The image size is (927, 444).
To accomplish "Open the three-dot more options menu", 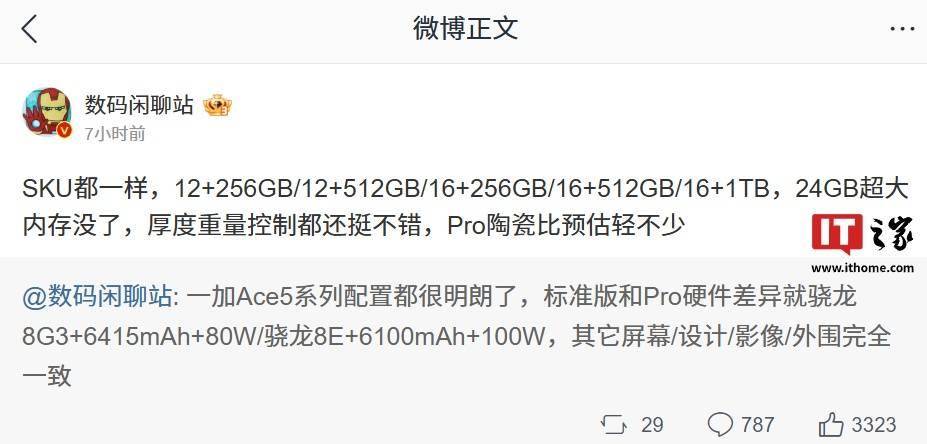I will click(x=902, y=29).
